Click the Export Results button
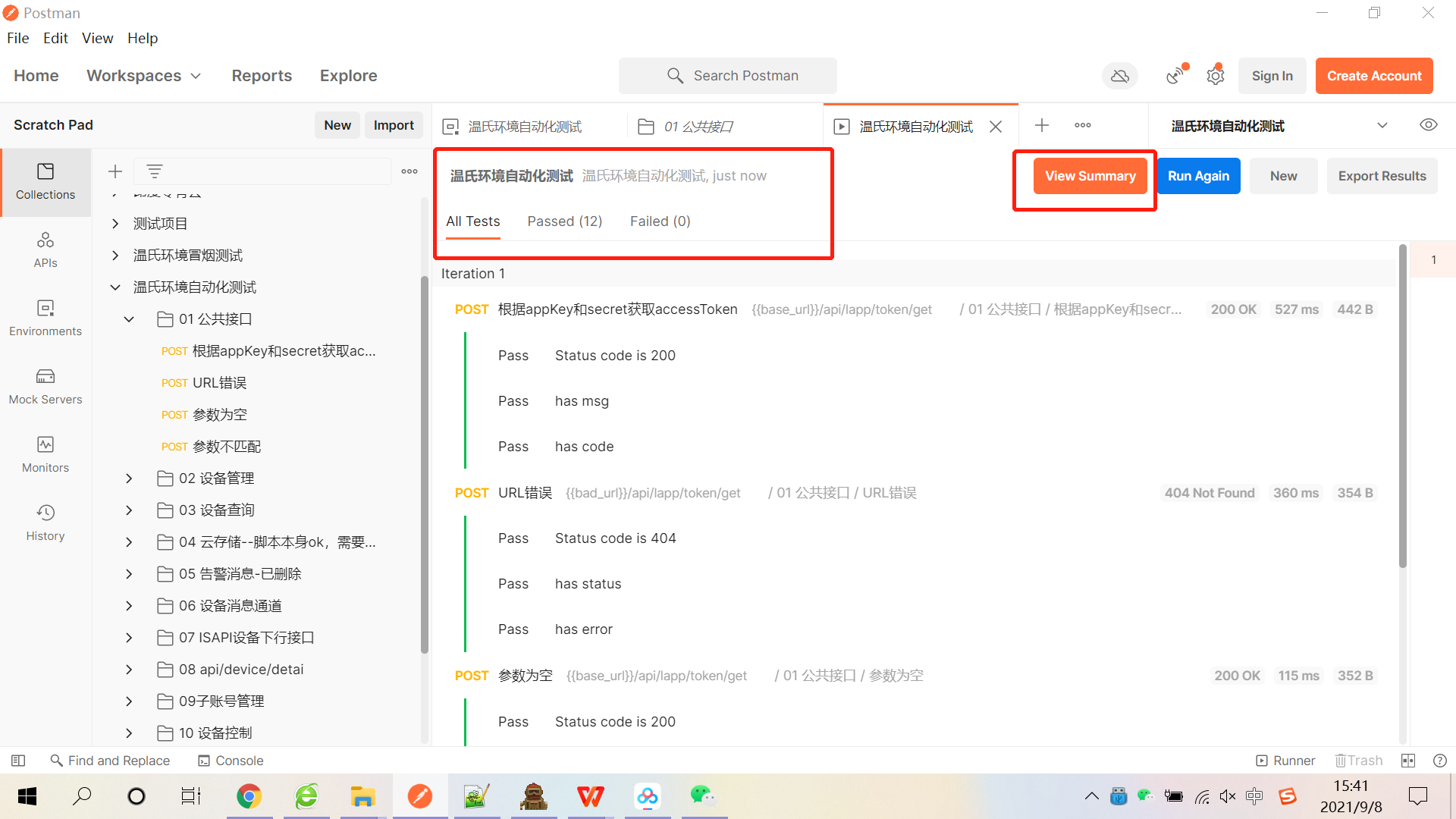The image size is (1456, 819). pos(1382,176)
